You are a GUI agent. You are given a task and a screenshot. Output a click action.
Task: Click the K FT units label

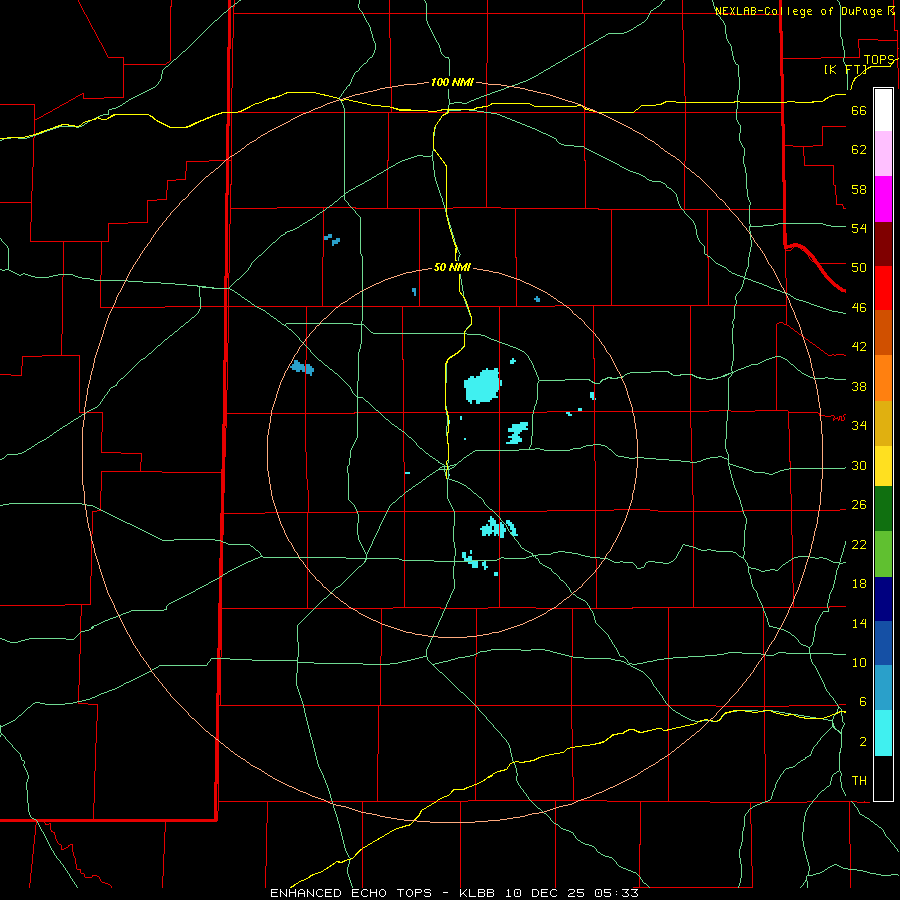(x=845, y=69)
